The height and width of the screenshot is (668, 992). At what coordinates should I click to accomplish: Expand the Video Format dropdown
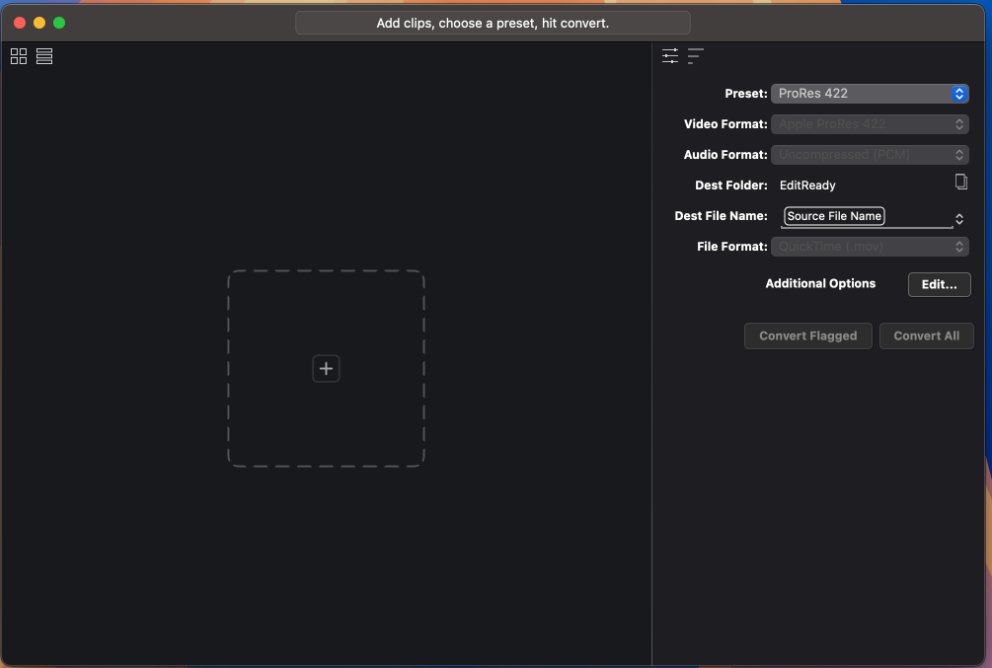coord(869,125)
